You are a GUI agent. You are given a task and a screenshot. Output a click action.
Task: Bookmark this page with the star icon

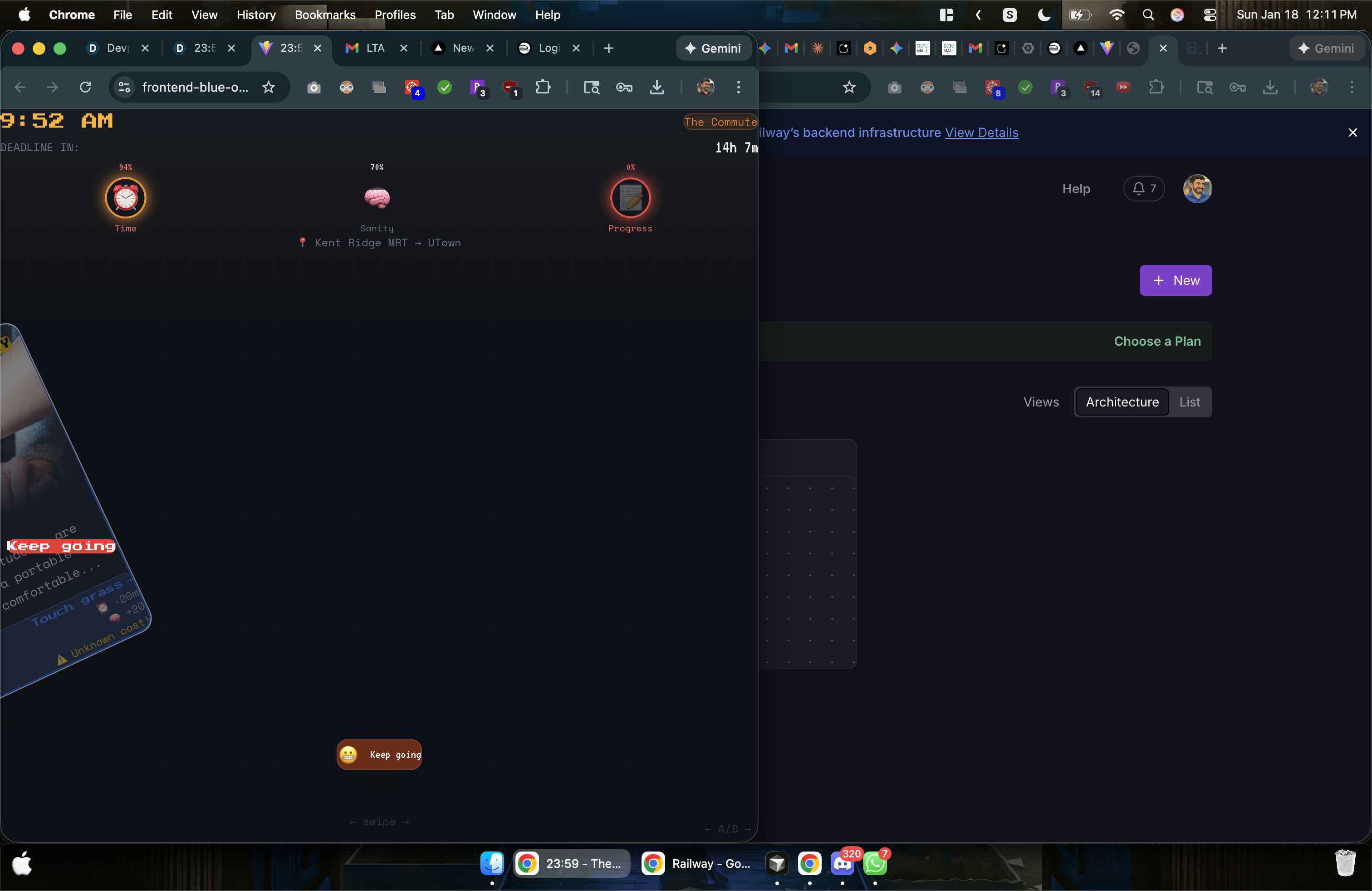(x=269, y=87)
